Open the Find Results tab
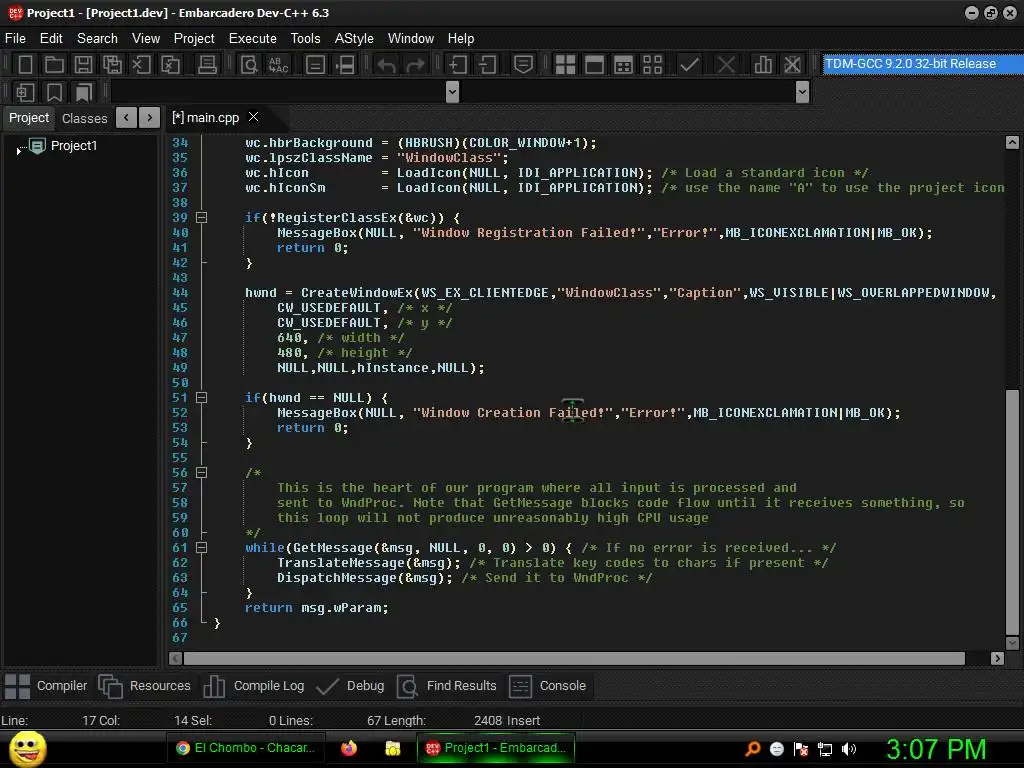Image resolution: width=1024 pixels, height=768 pixels. [447, 686]
